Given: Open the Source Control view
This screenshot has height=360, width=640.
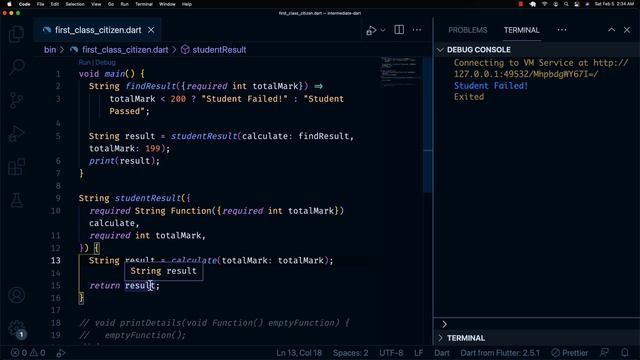Looking at the screenshot, I should pos(16,100).
